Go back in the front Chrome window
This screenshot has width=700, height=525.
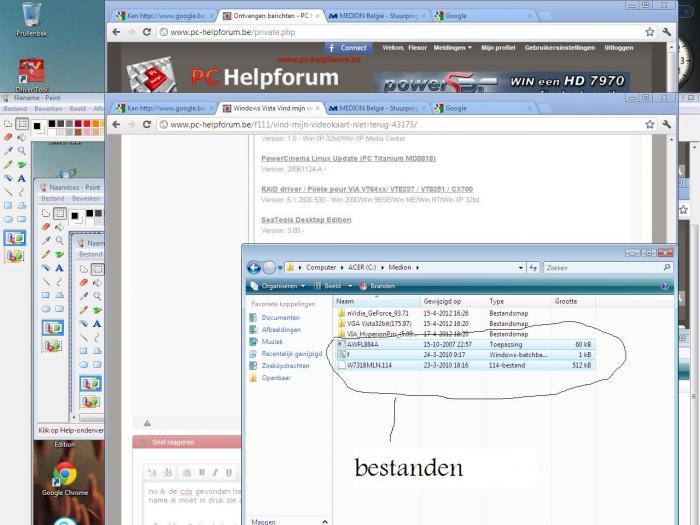point(117,125)
